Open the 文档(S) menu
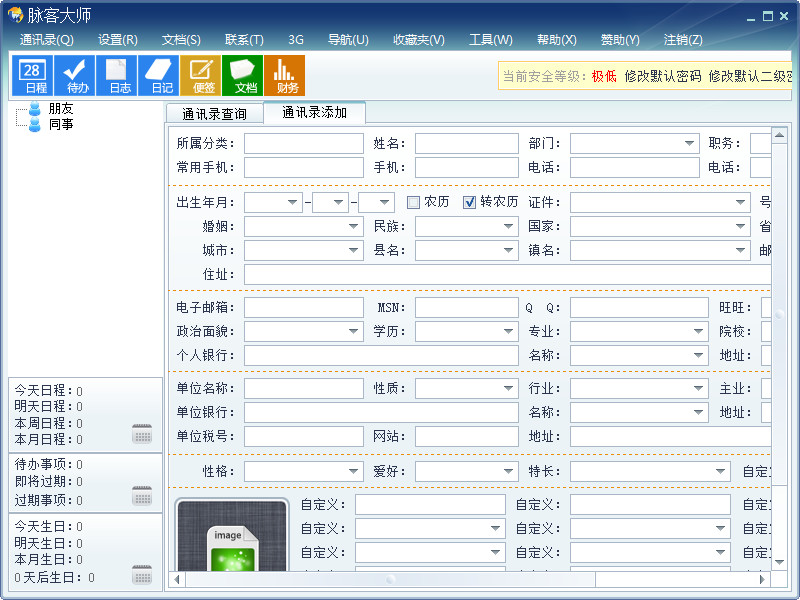Screen dimensions: 800x600 pos(181,40)
